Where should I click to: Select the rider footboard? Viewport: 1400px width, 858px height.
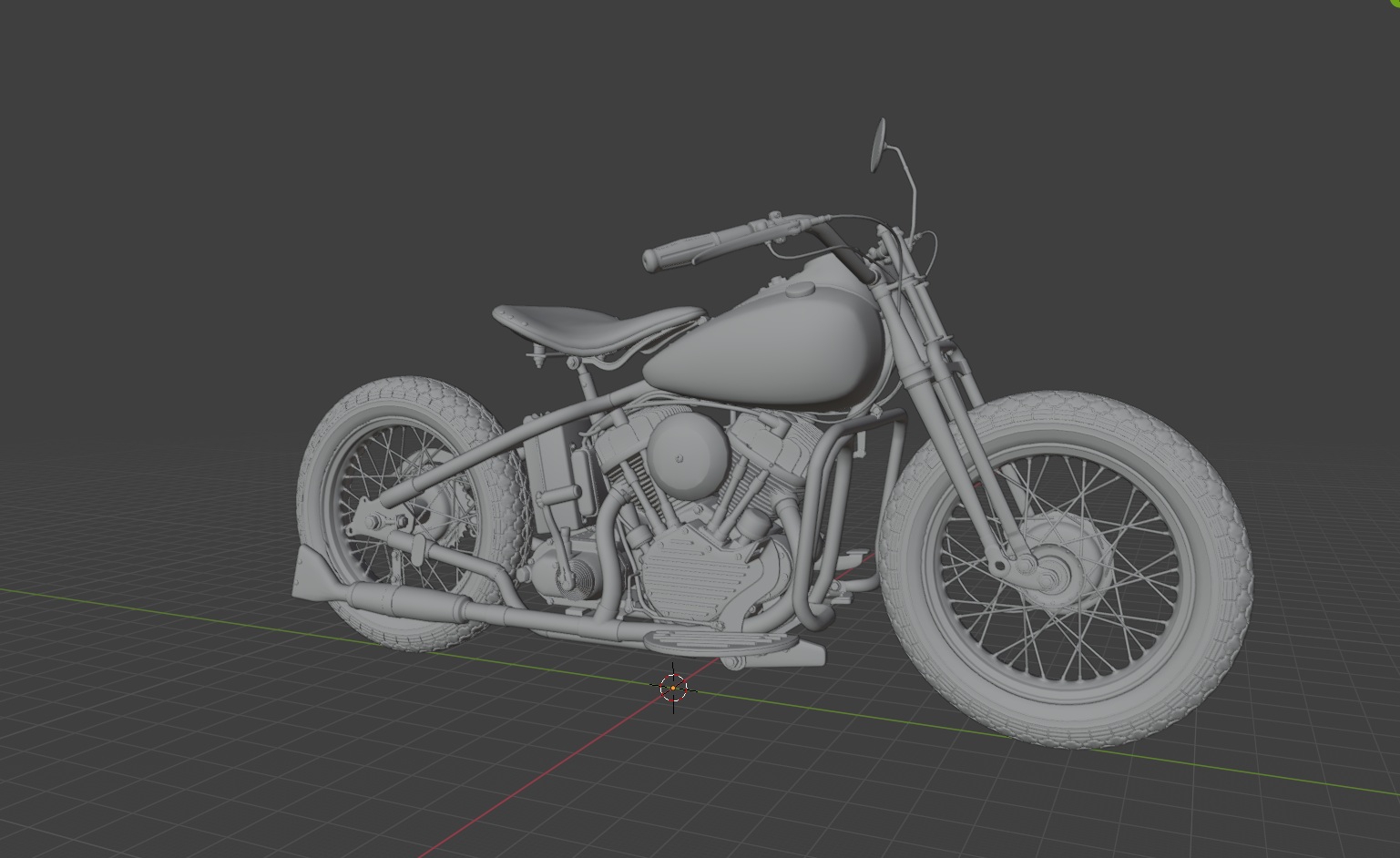click(x=720, y=642)
